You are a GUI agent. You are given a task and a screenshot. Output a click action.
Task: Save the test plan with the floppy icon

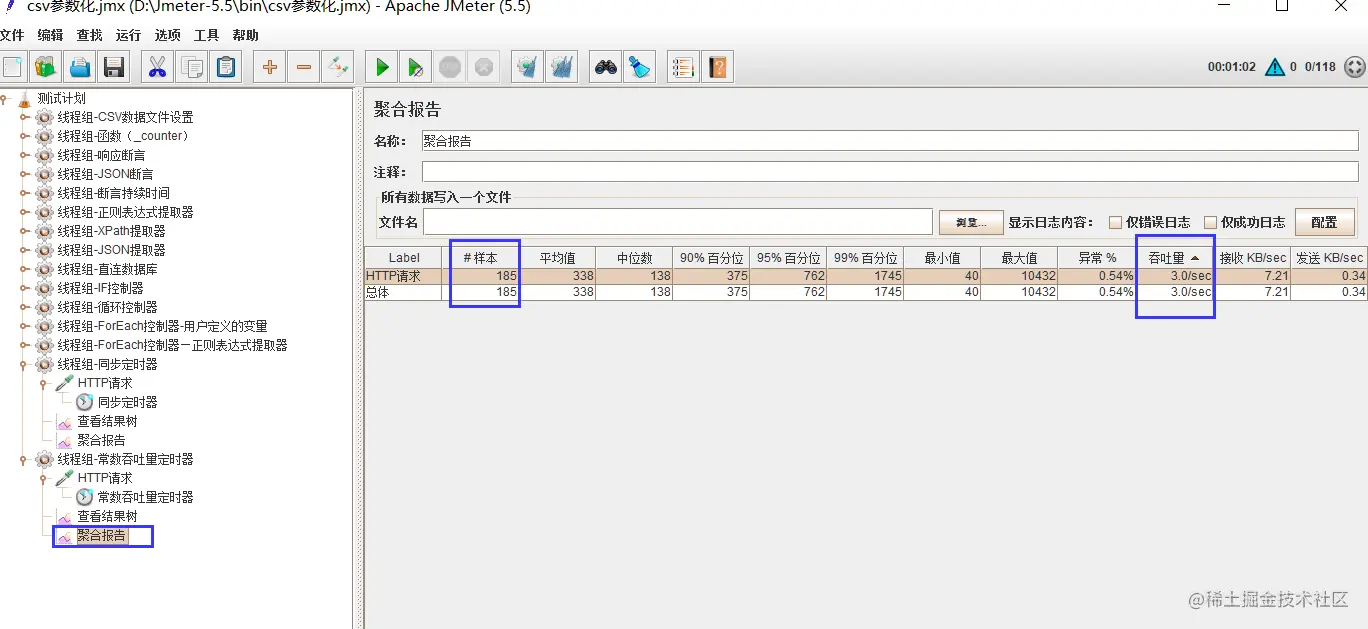(x=114, y=67)
